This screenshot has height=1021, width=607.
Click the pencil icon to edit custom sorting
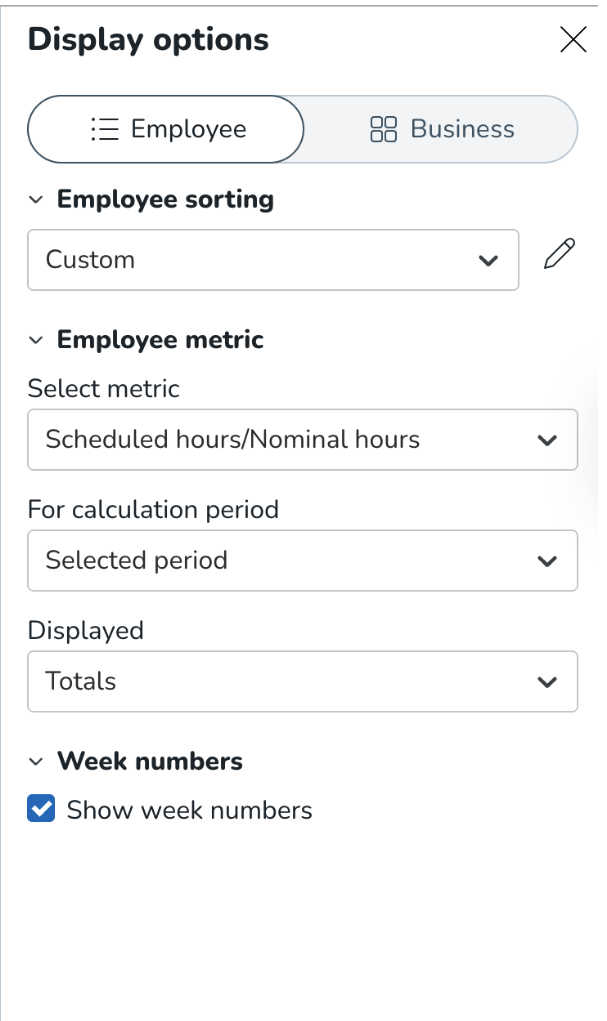tap(559, 257)
